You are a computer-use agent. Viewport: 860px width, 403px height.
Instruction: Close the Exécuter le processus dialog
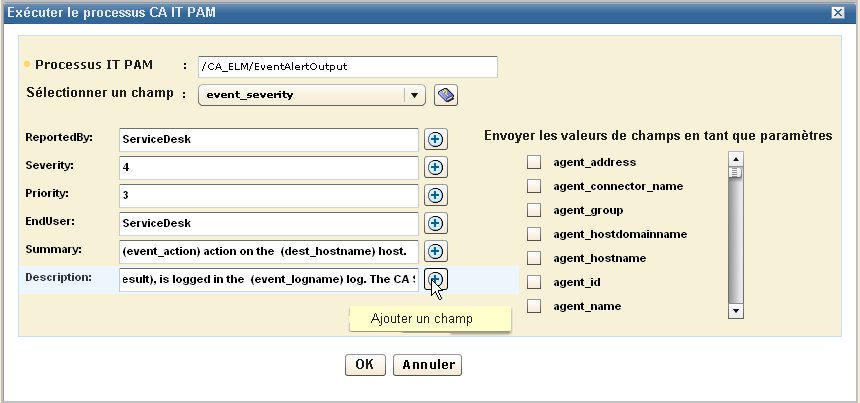[x=837, y=11]
